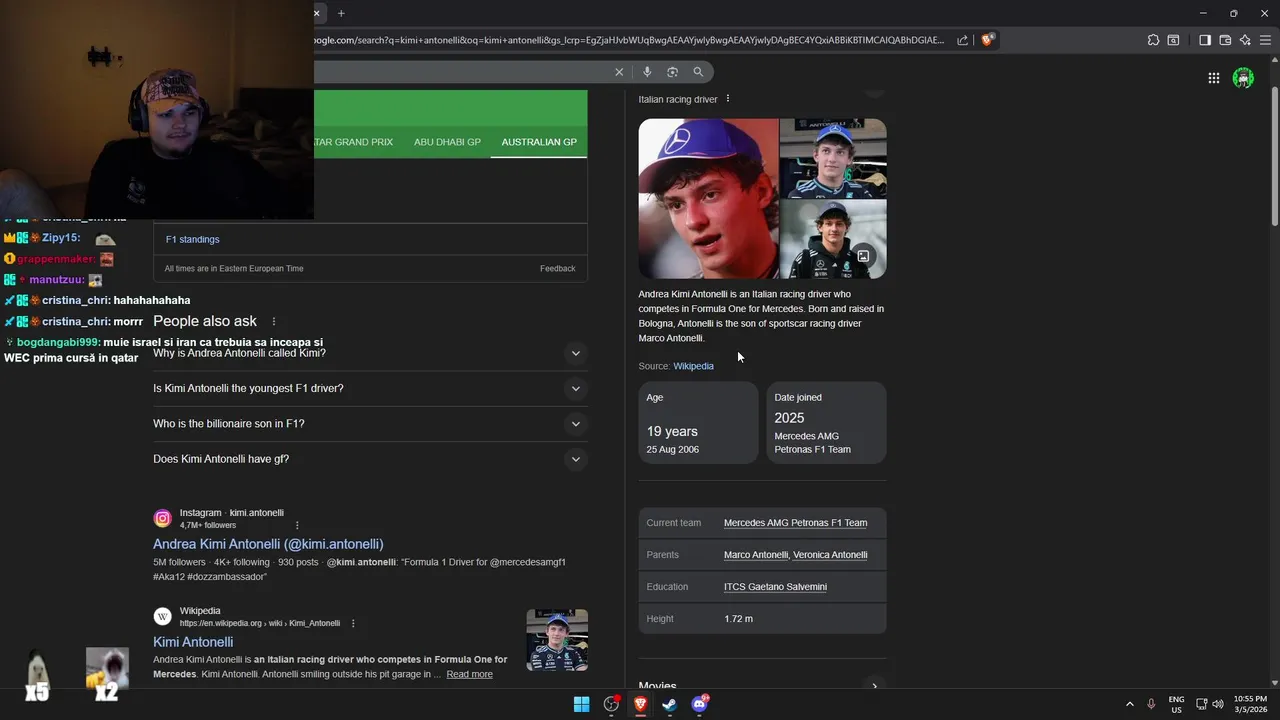
Task: Open the Kimi Antonelli Wikipedia result
Action: pyautogui.click(x=193, y=642)
